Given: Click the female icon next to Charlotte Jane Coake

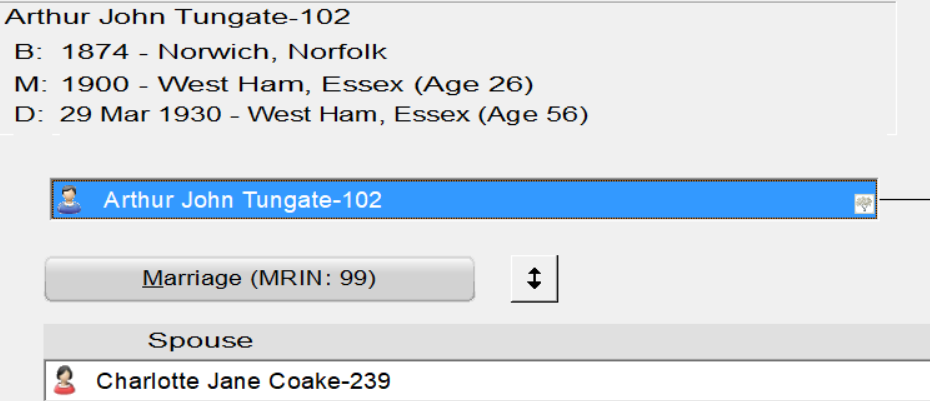Looking at the screenshot, I should click(x=65, y=380).
